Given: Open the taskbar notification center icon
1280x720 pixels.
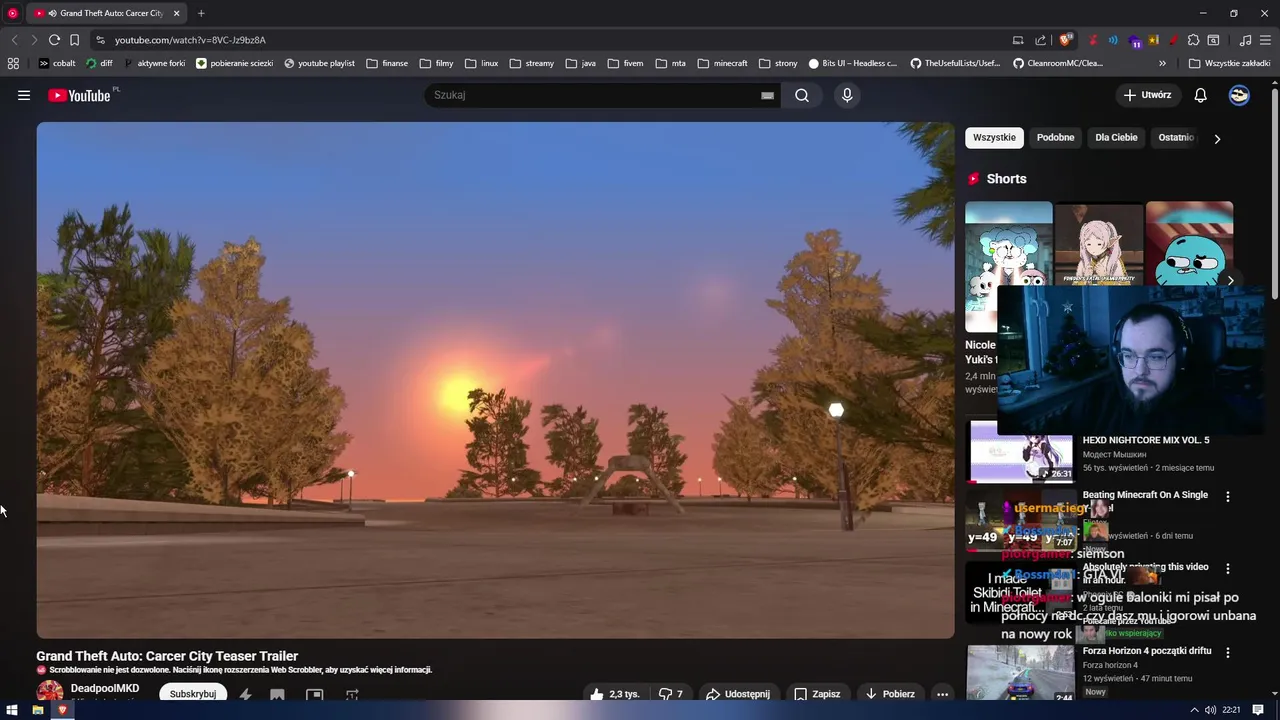Looking at the screenshot, I should pos(1258,710).
